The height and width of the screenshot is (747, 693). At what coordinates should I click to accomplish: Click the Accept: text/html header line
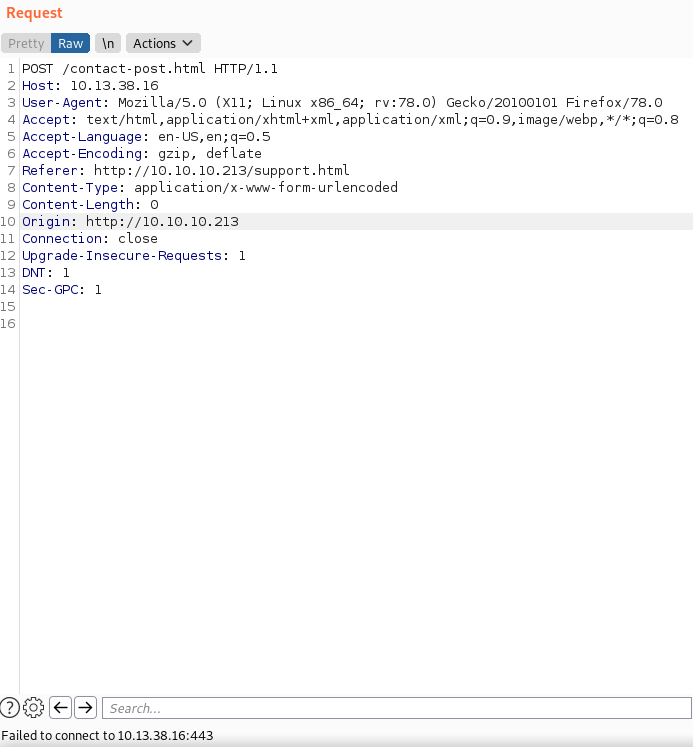pyautogui.click(x=350, y=120)
